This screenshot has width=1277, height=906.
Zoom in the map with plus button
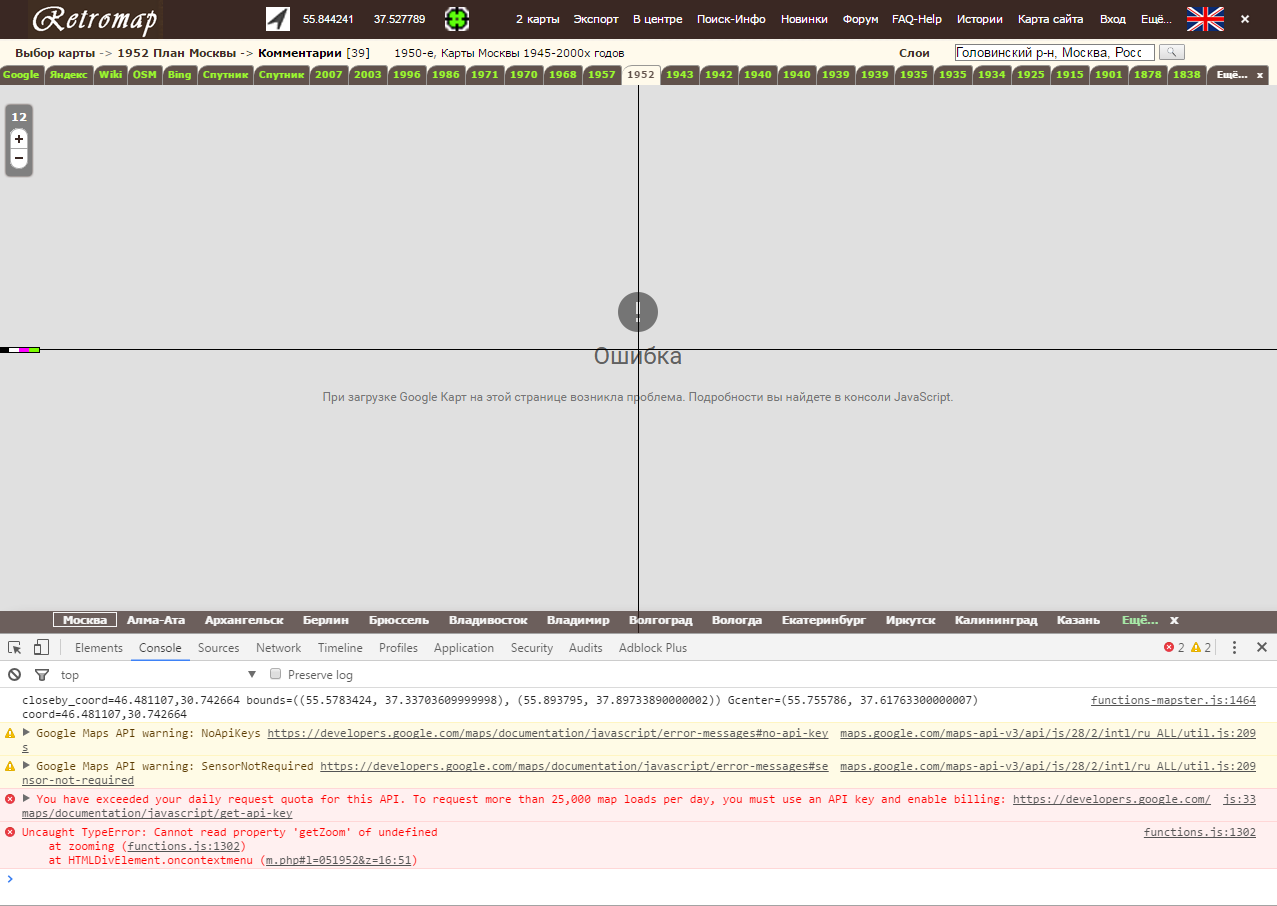(19, 139)
